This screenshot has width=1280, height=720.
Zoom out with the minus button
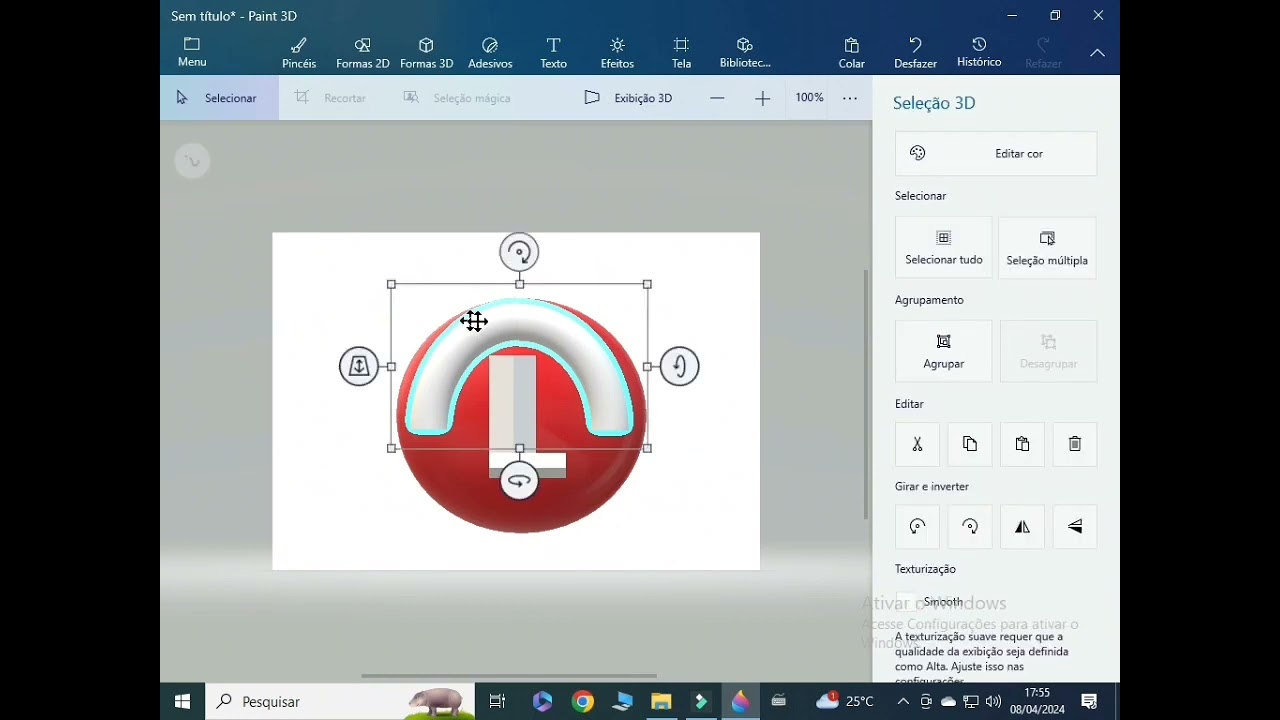coord(717,98)
